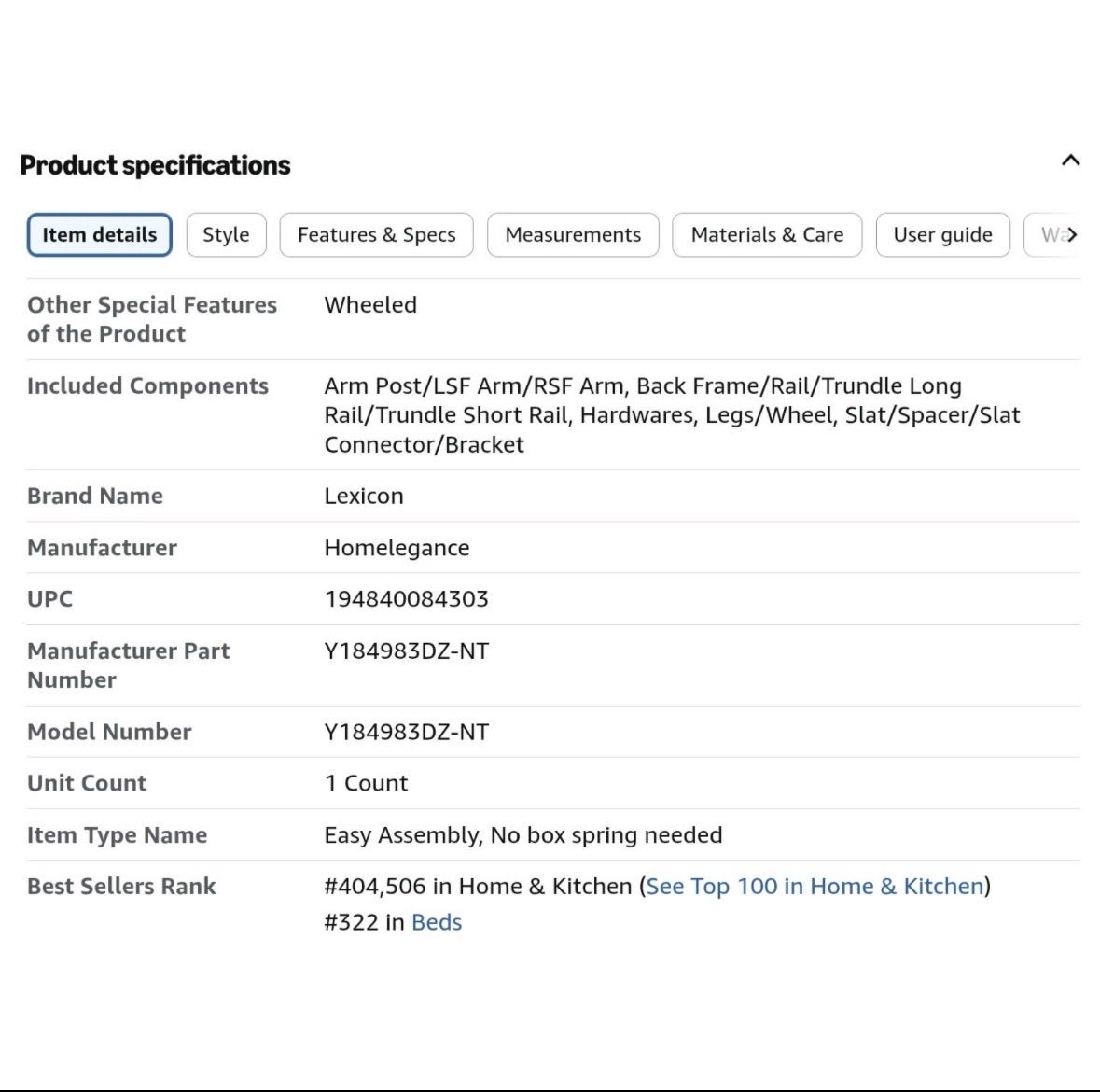Show more tabs with right arrow
This screenshot has height=1092, width=1100.
tap(1072, 235)
